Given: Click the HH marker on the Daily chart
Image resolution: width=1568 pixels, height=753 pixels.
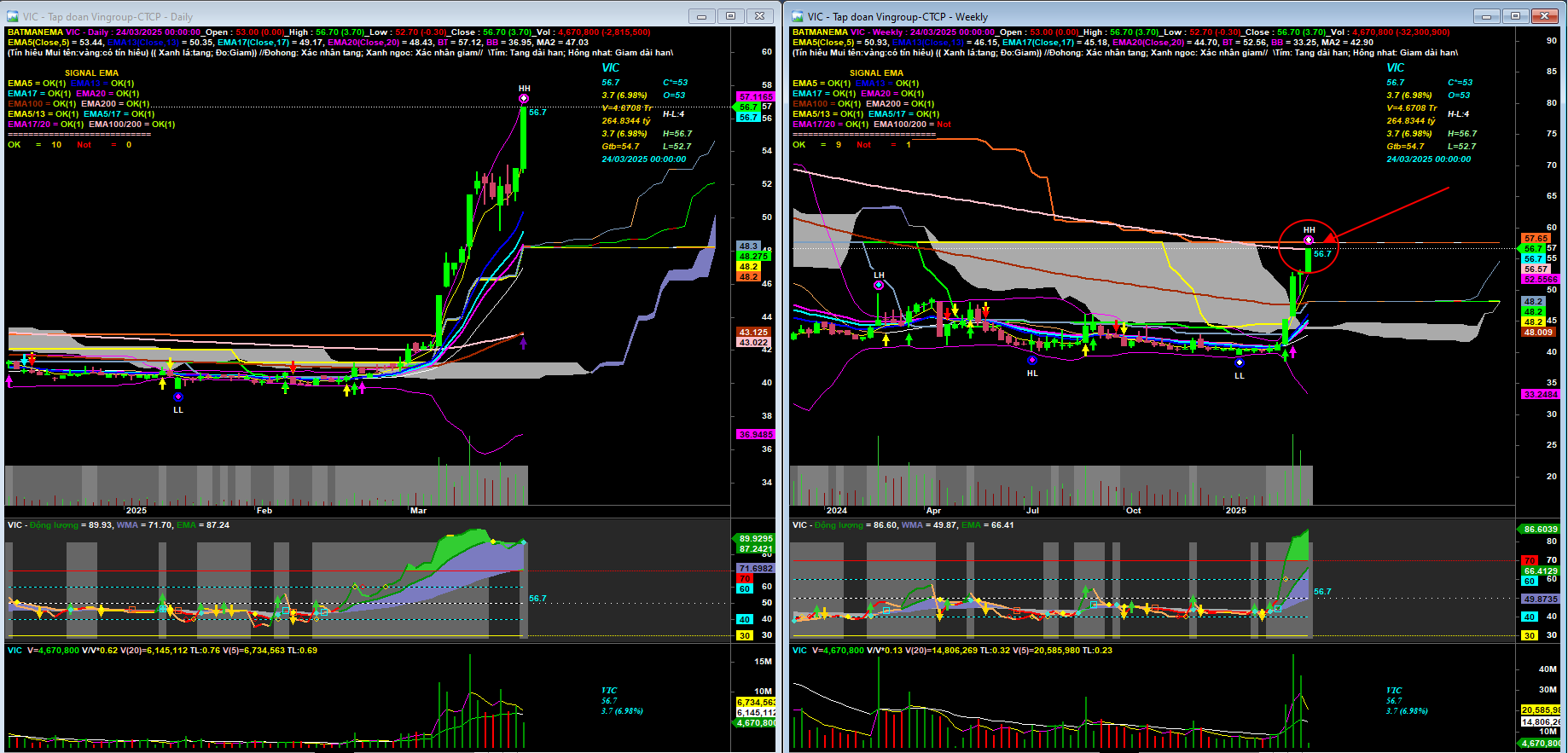Looking at the screenshot, I should [524, 99].
